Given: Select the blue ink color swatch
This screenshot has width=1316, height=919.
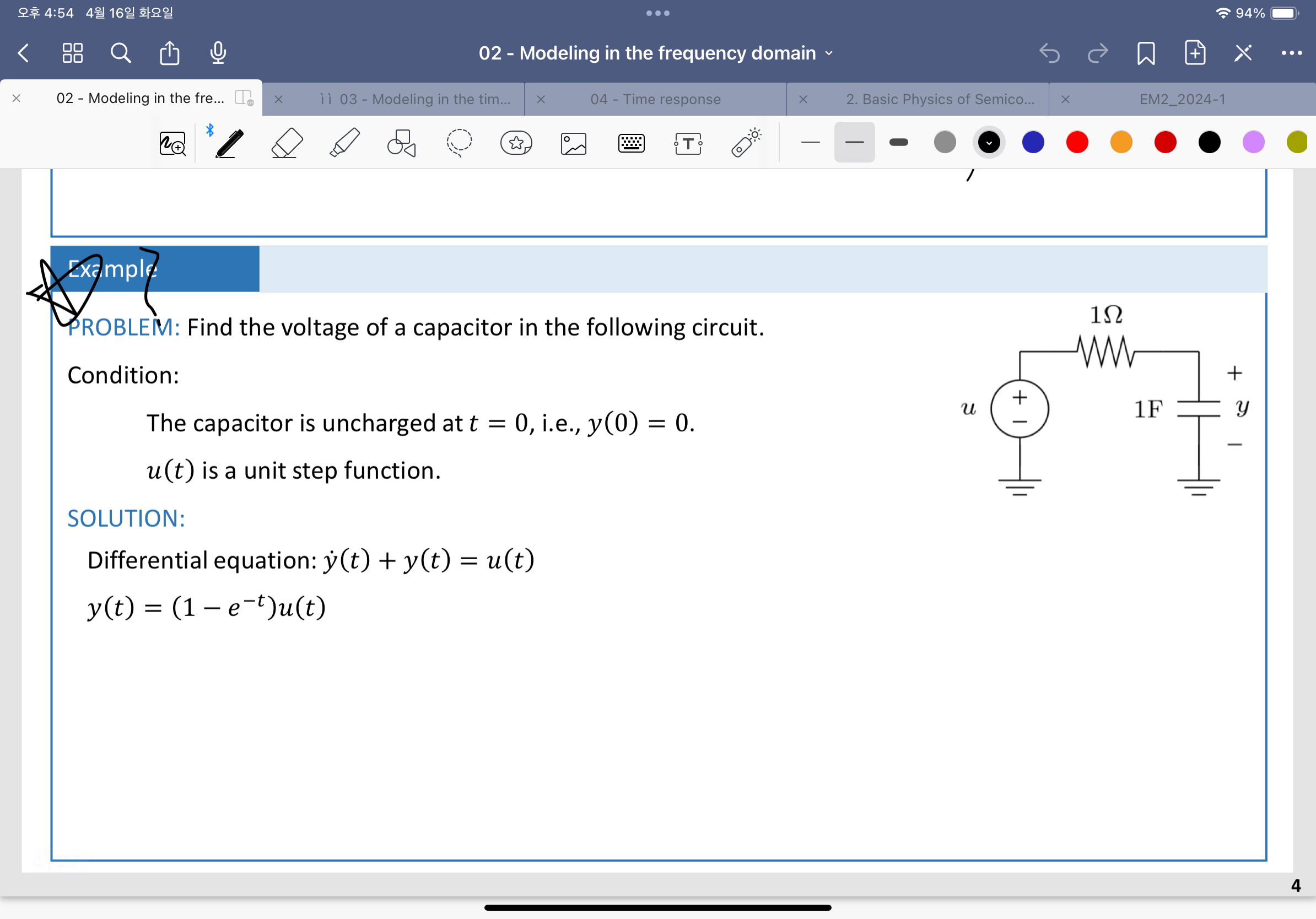Looking at the screenshot, I should click(x=1033, y=143).
